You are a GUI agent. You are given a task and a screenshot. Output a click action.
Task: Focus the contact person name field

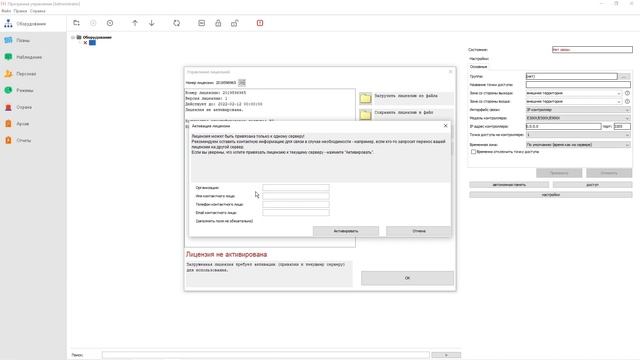[296, 196]
